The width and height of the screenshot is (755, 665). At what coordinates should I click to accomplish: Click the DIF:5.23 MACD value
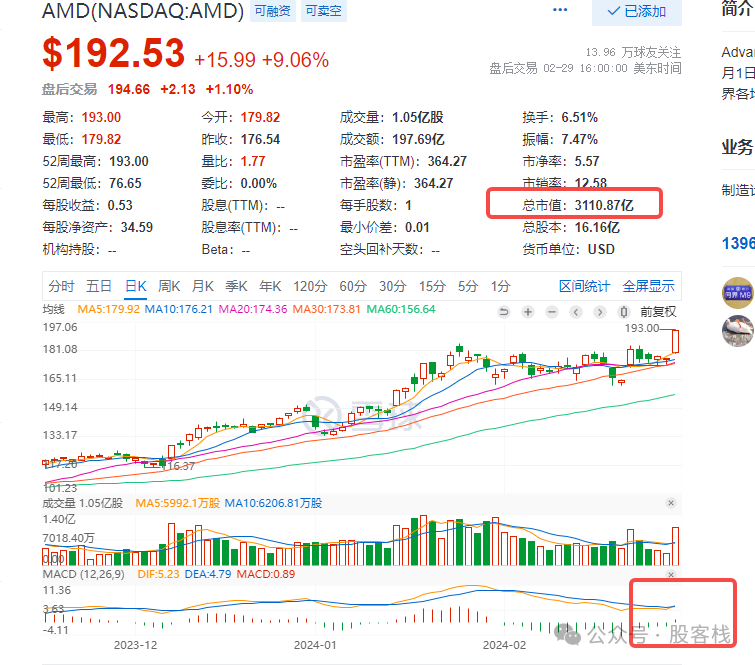click(158, 574)
